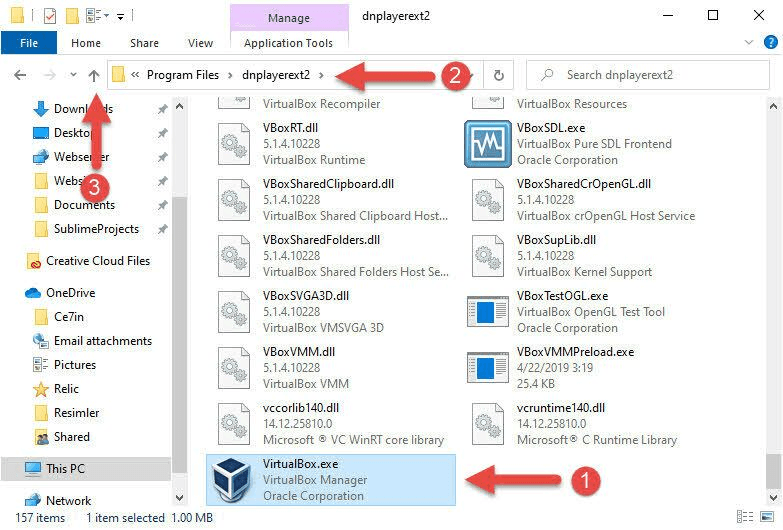This screenshot has height=530, width=783.
Task: Open the Creative Cloud Files icon
Action: 33,261
